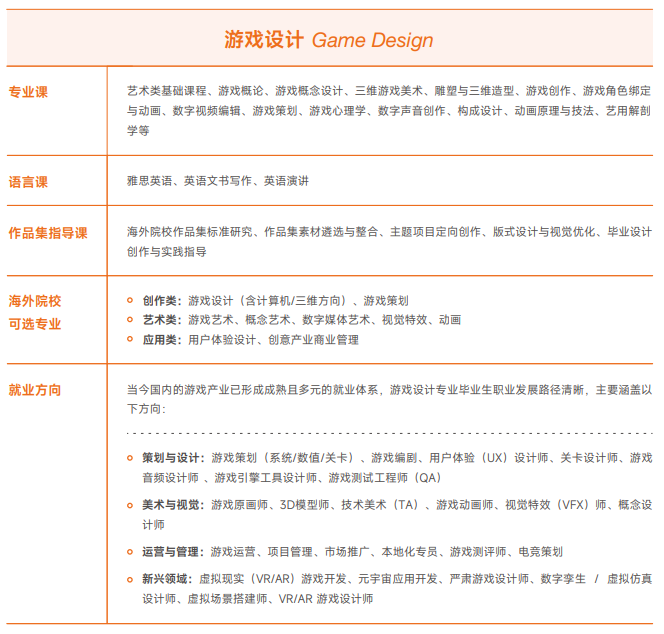Click the 游戏设计 Game Design title

(329, 40)
